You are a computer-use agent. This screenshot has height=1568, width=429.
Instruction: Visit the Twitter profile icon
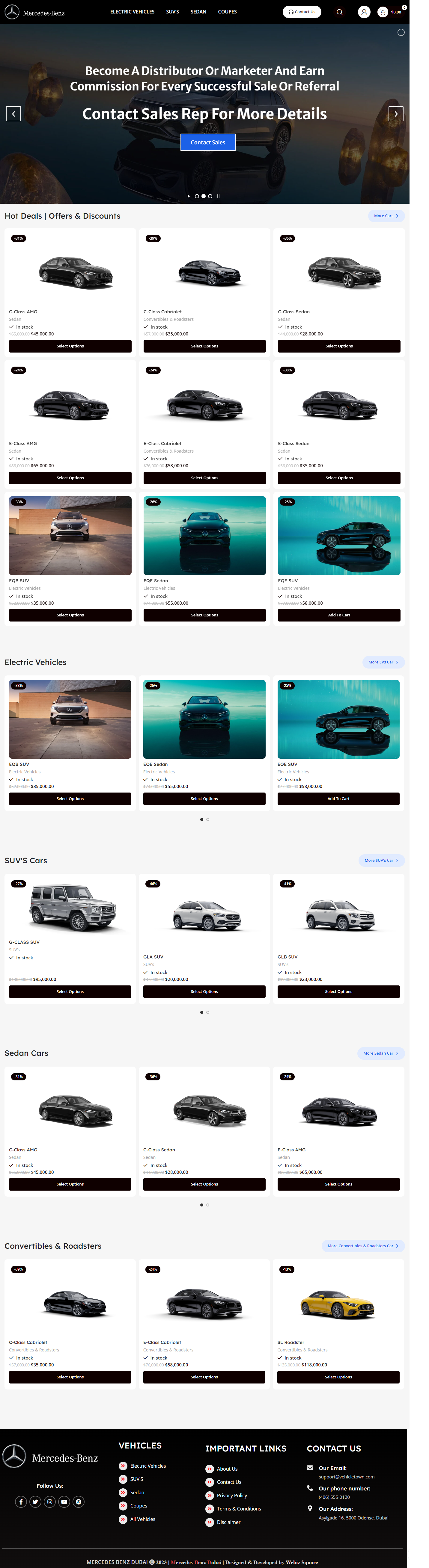coord(35,1502)
